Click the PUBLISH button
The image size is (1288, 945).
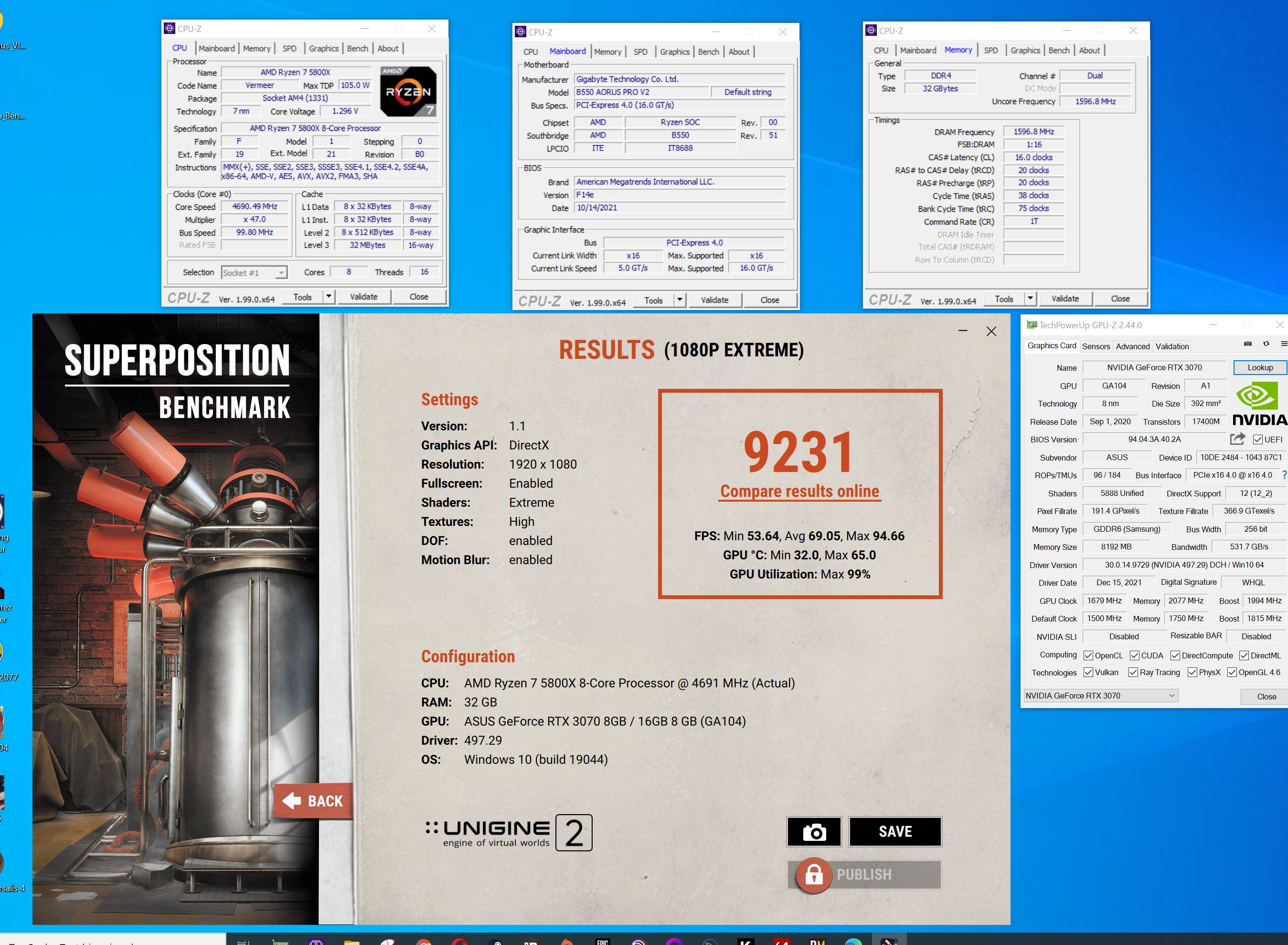click(x=864, y=875)
